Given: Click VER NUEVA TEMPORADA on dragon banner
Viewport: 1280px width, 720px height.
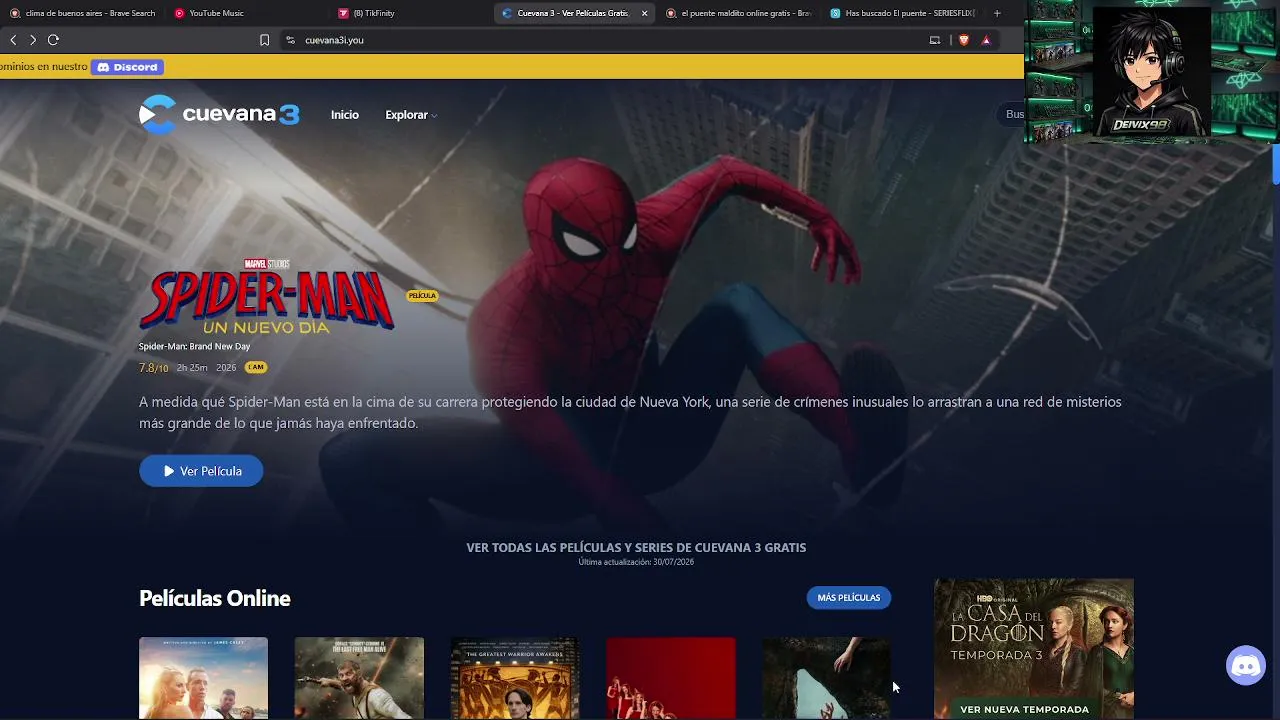Looking at the screenshot, I should (1024, 709).
